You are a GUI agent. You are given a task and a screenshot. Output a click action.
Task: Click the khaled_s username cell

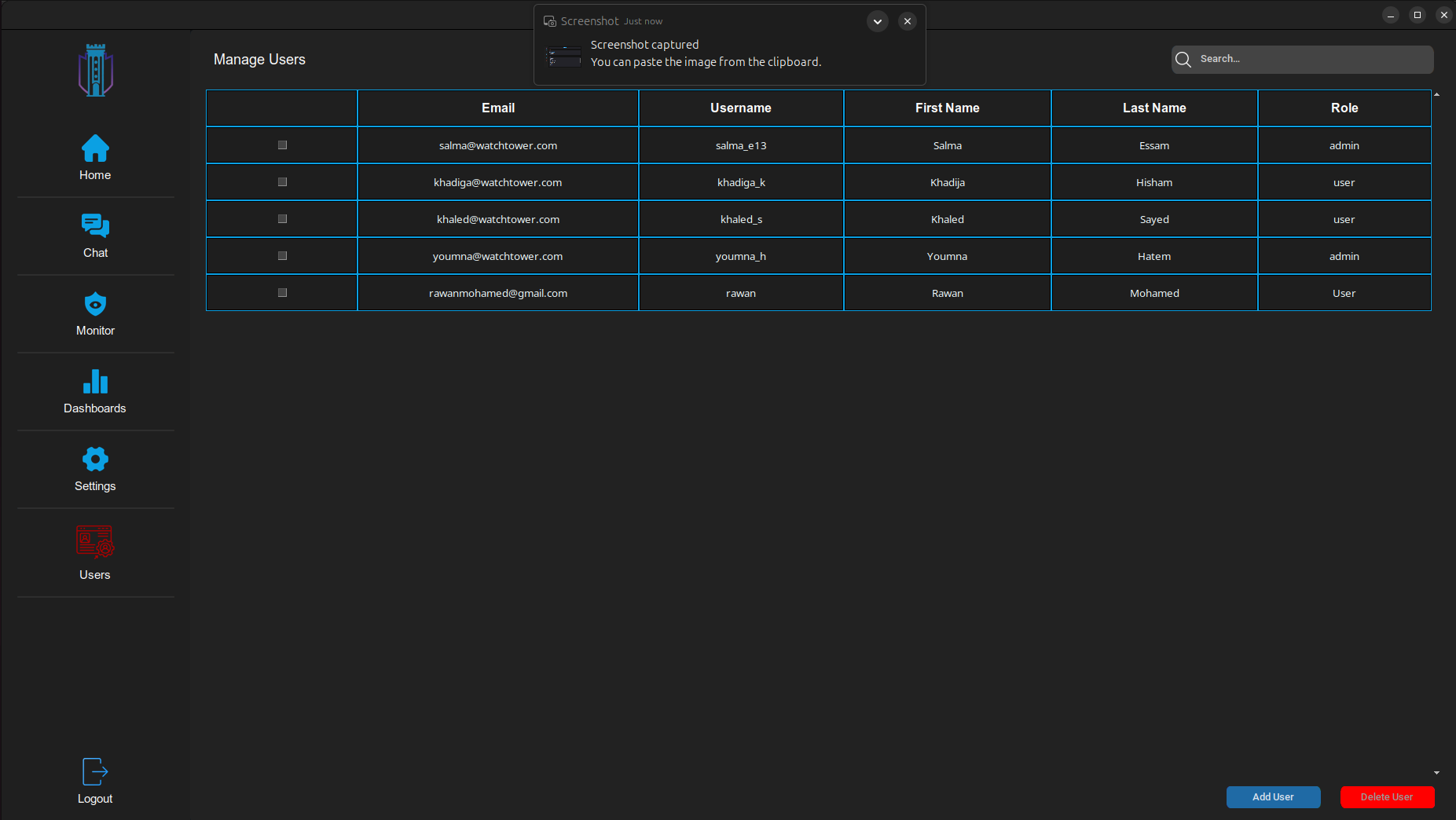pyautogui.click(x=741, y=219)
